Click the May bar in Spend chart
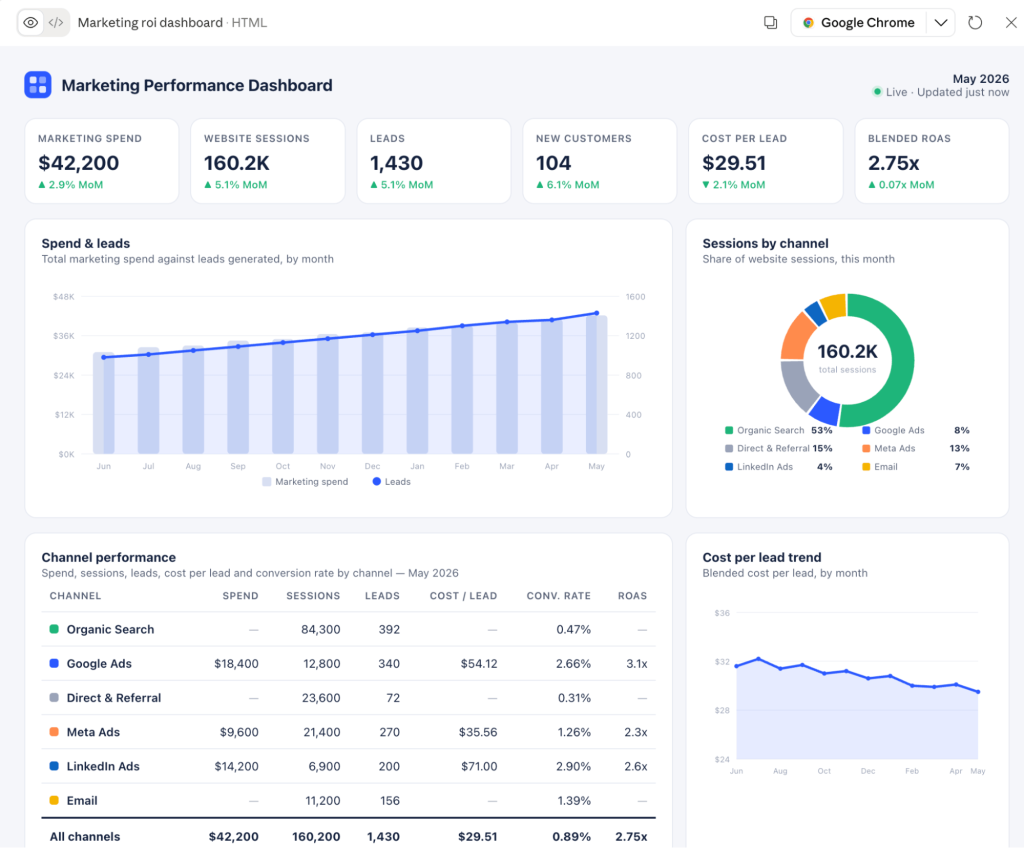This screenshot has height=848, width=1024. (596, 385)
